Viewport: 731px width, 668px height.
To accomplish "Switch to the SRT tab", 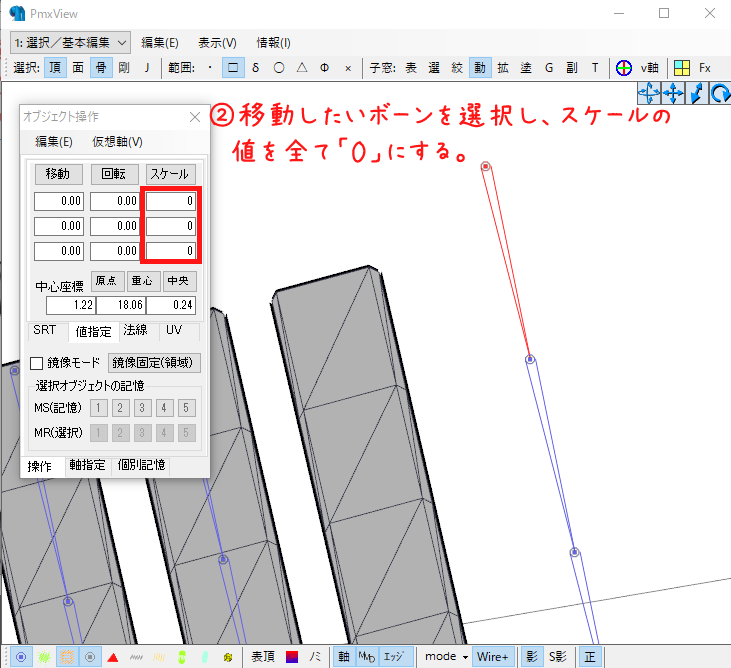I will point(45,330).
